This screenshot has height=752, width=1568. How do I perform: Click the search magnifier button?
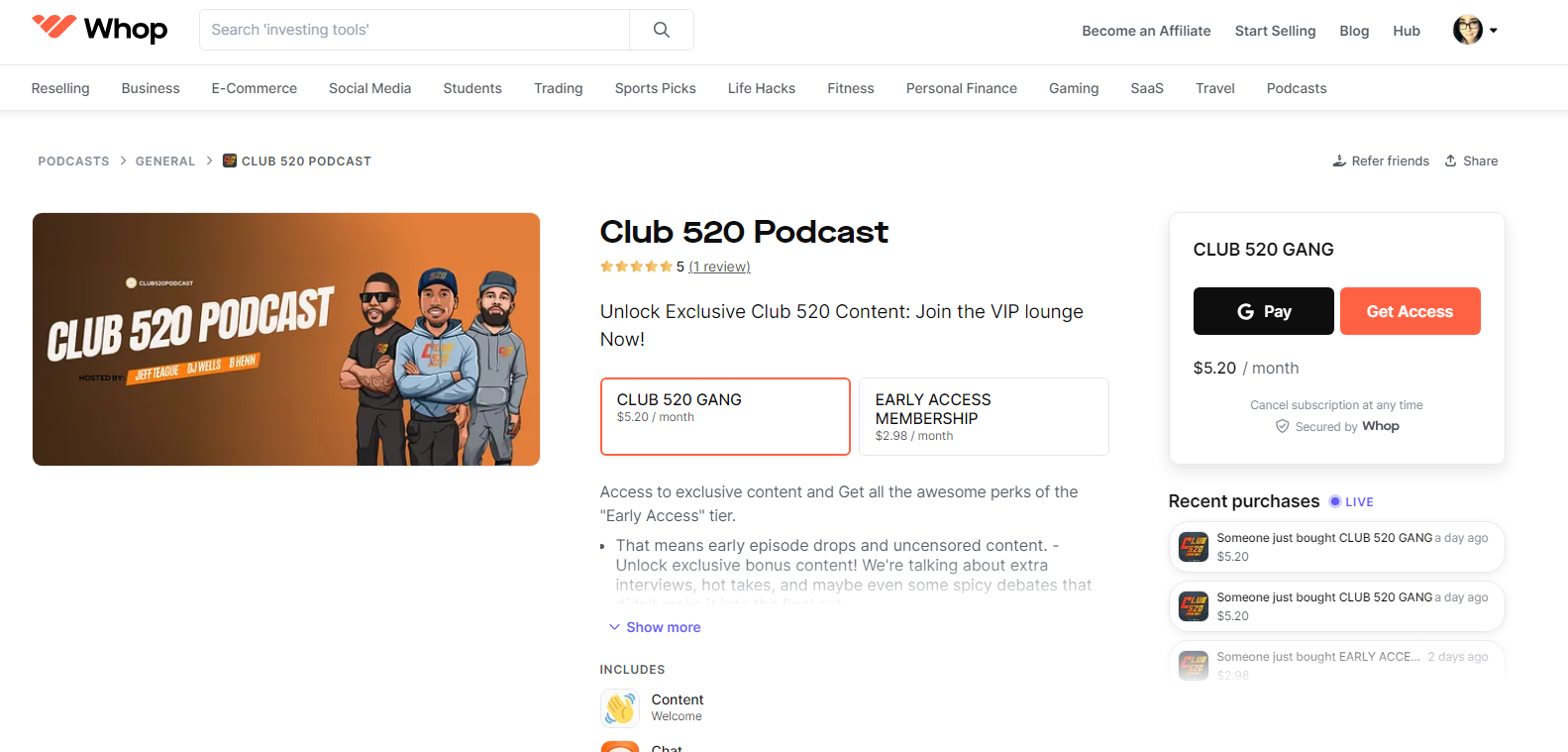point(662,30)
